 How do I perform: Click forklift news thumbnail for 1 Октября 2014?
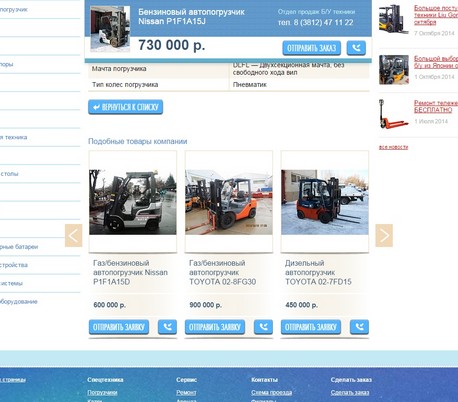394,70
